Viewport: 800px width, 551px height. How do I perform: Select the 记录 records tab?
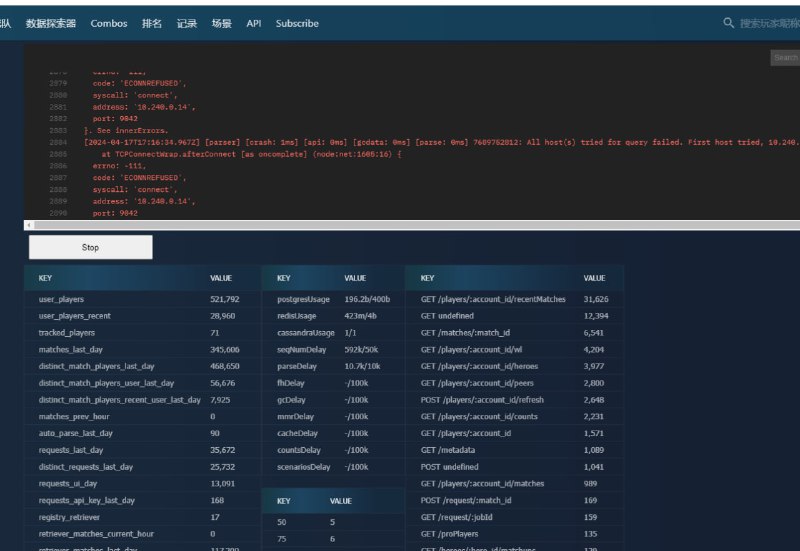[x=187, y=23]
